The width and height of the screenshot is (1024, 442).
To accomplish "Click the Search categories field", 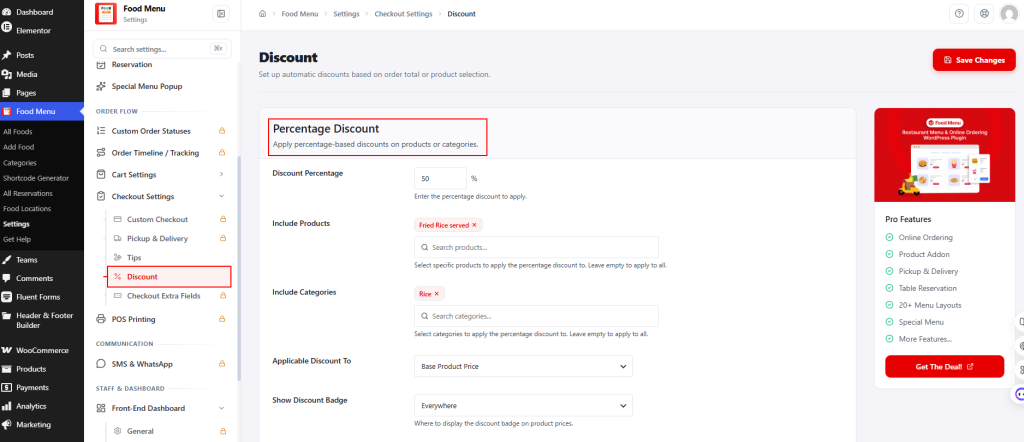I will (x=536, y=316).
